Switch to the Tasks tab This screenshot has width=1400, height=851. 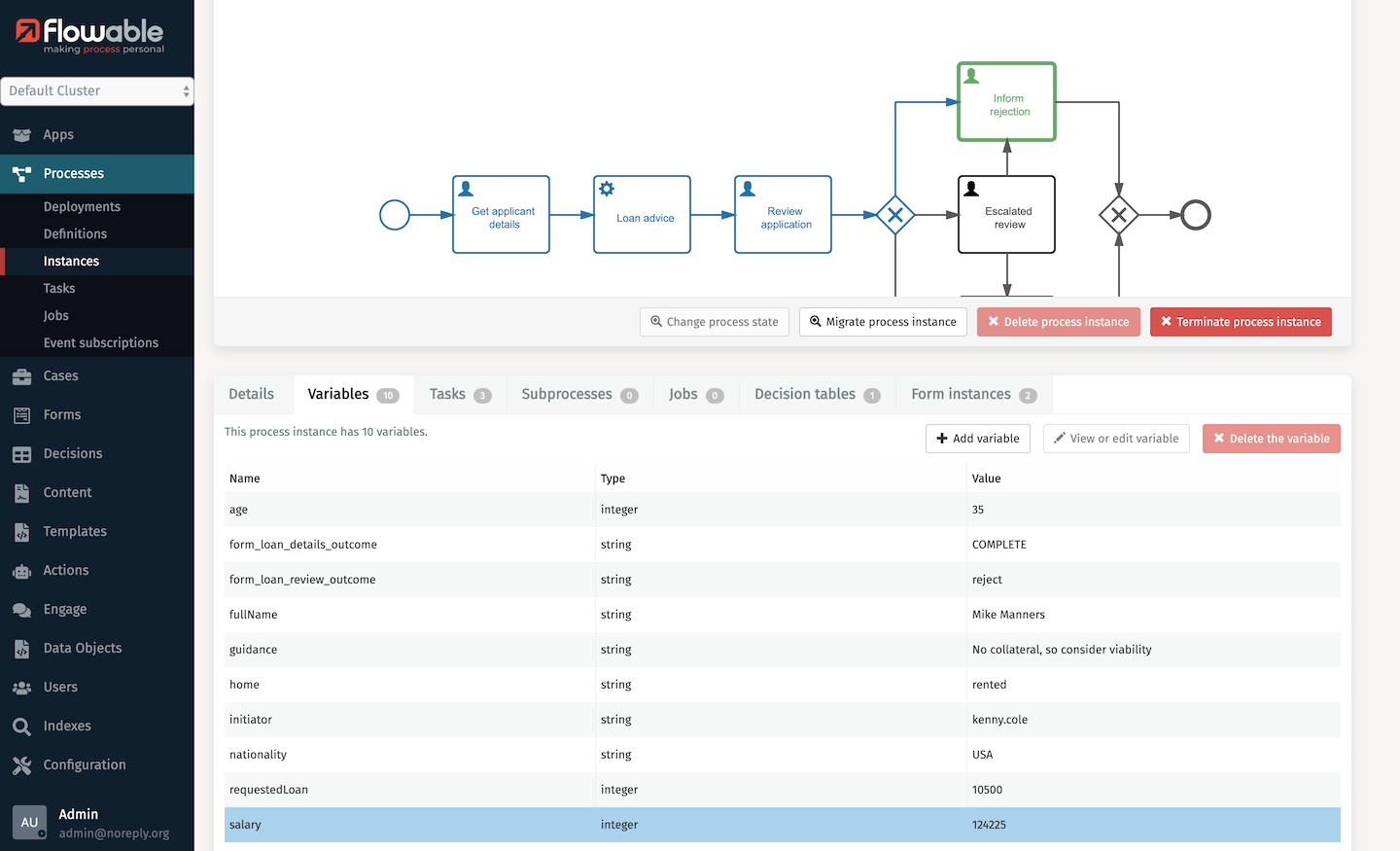coord(459,395)
